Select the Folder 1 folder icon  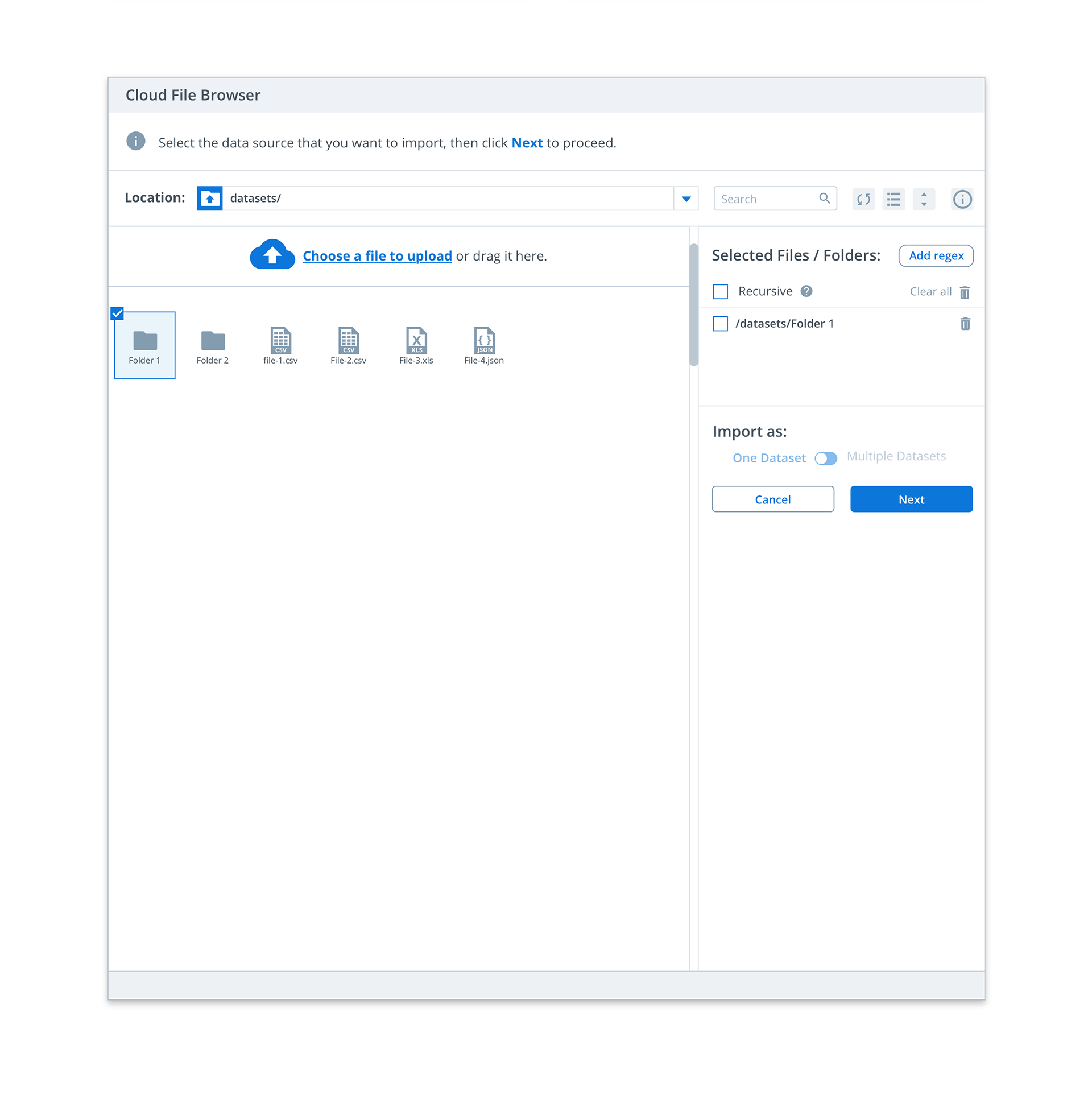(x=145, y=341)
